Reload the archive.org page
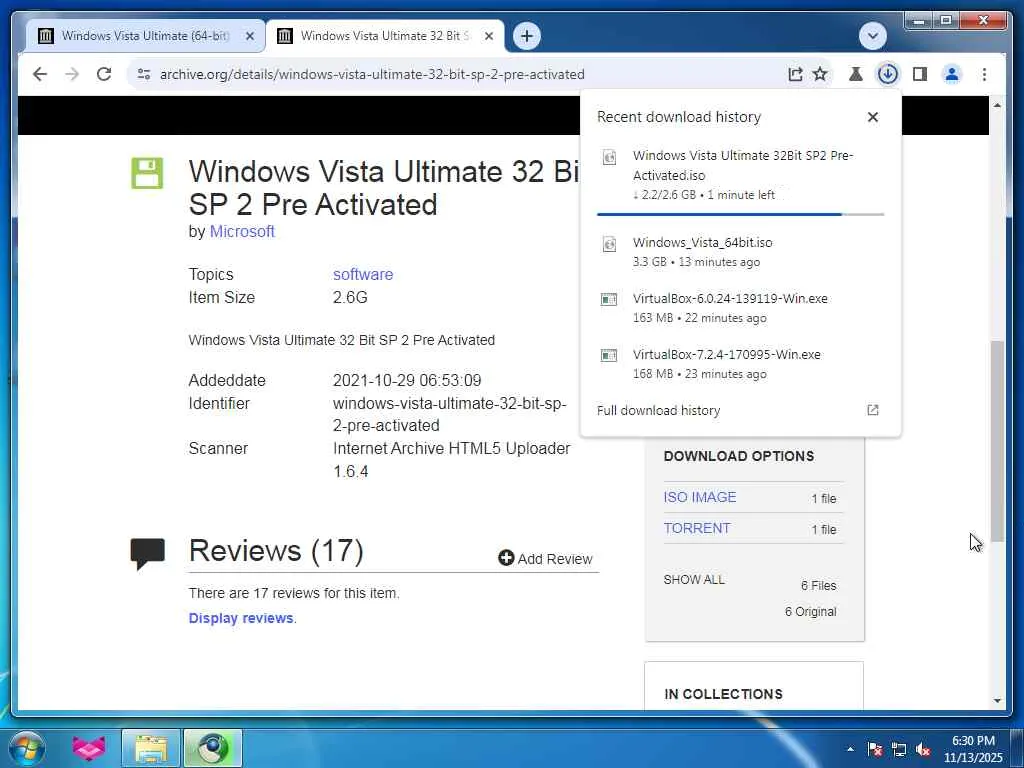1024x768 pixels. pos(104,74)
